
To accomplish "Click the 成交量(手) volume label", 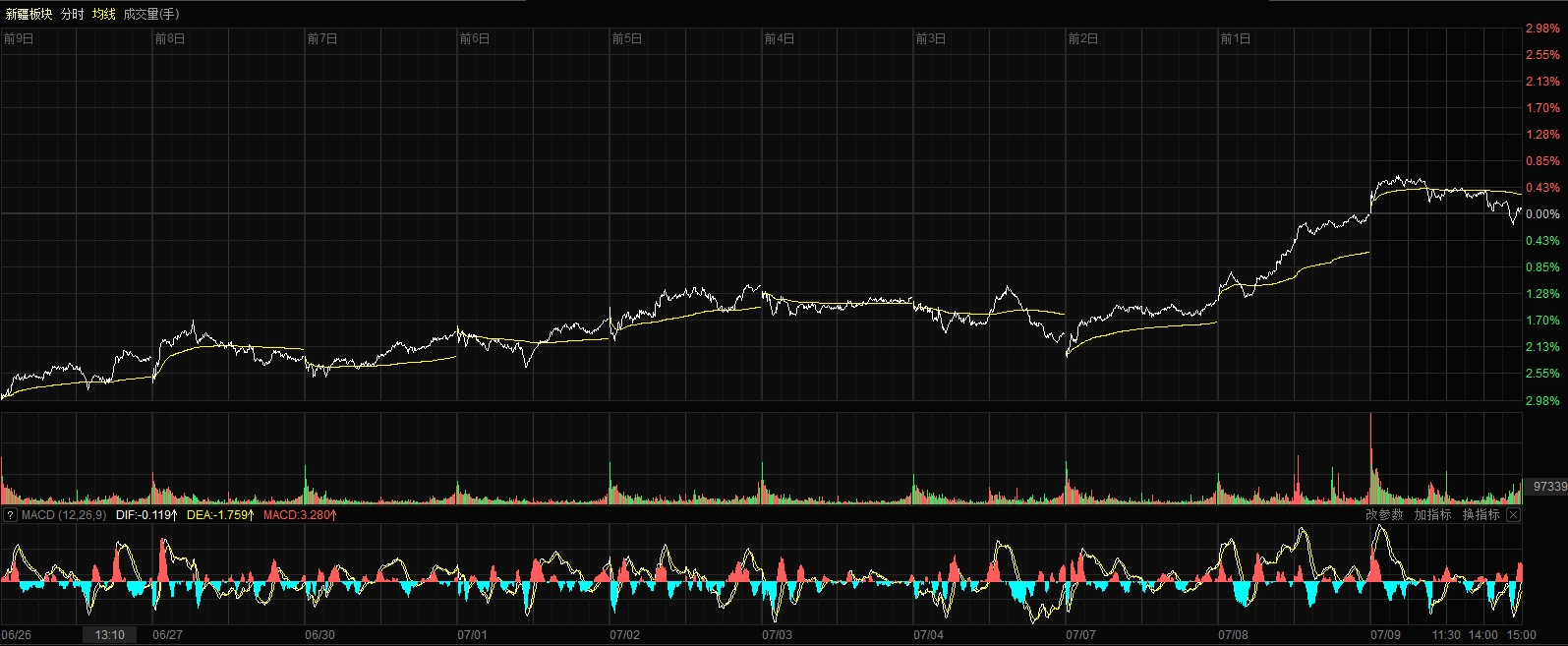I will (150, 14).
